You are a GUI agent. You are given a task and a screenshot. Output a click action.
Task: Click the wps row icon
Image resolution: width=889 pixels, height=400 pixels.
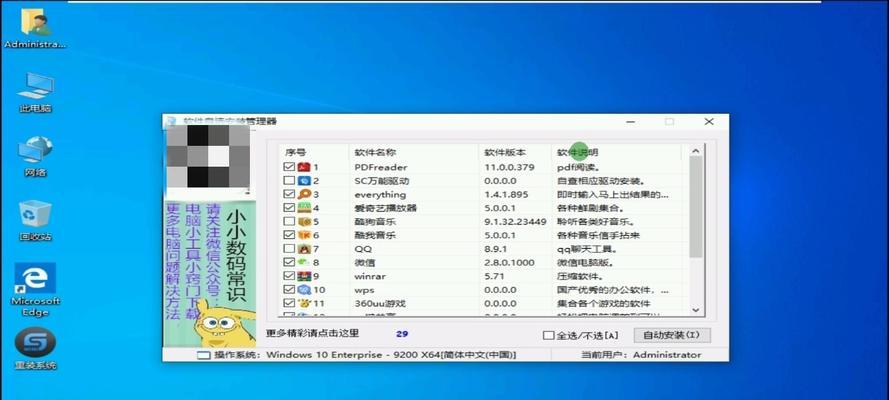coord(304,290)
